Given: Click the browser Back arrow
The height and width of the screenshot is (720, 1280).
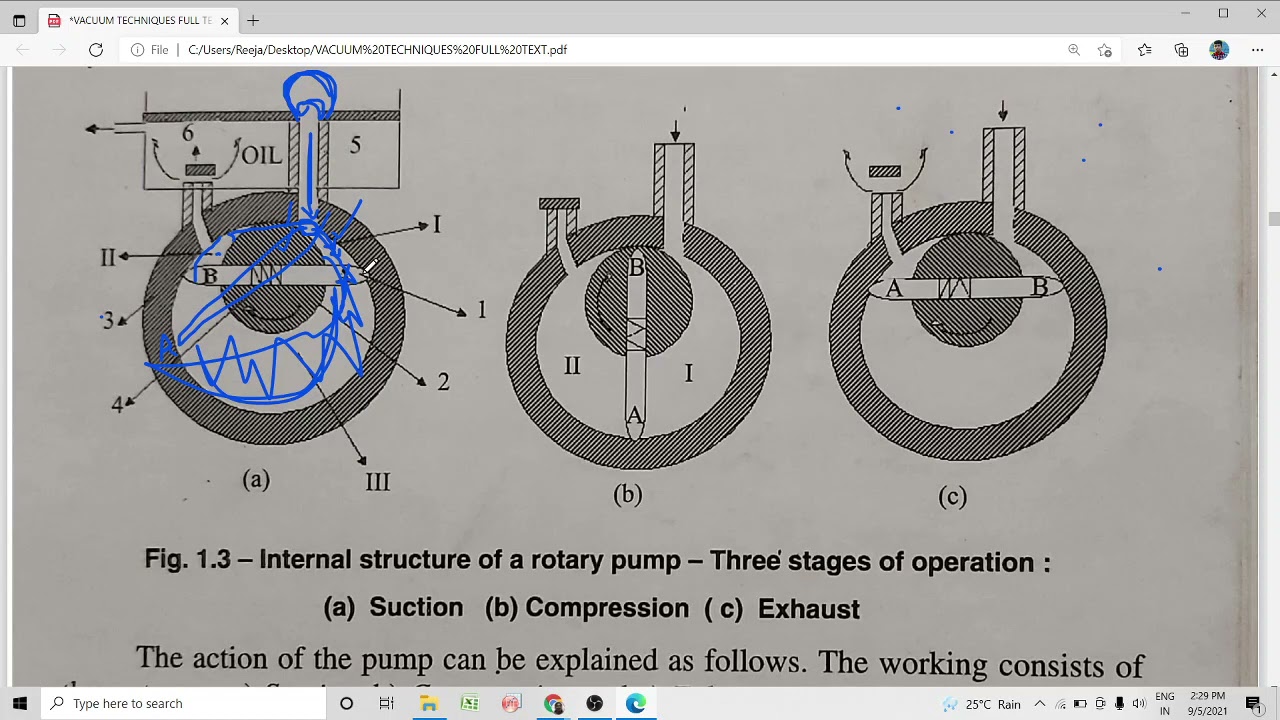Looking at the screenshot, I should (x=23, y=50).
